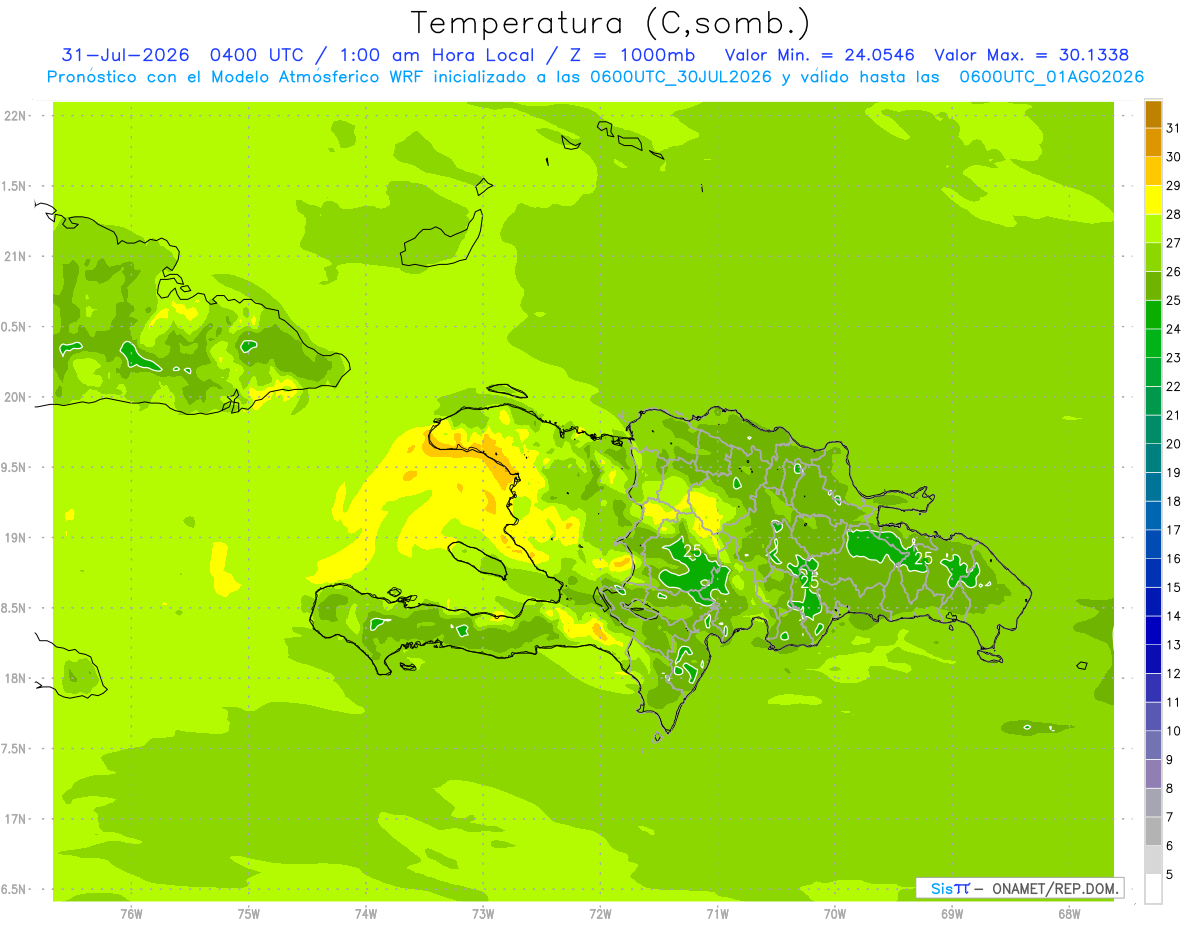1200x927 pixels.
Task: Click the colorbar label "5"
Action: [x=1171, y=875]
